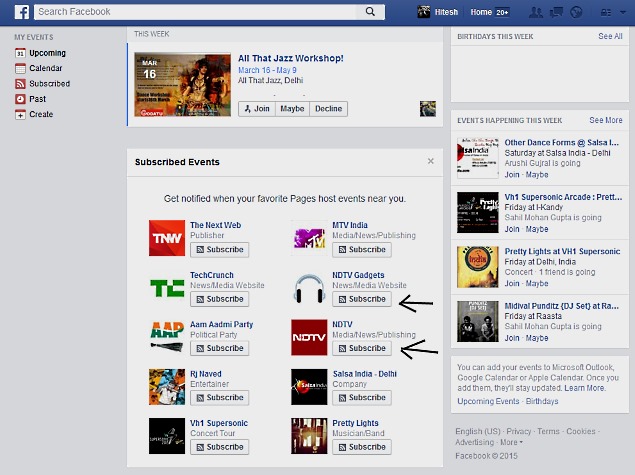Expand More footer dropdown
The height and width of the screenshot is (475, 635).
point(511,442)
